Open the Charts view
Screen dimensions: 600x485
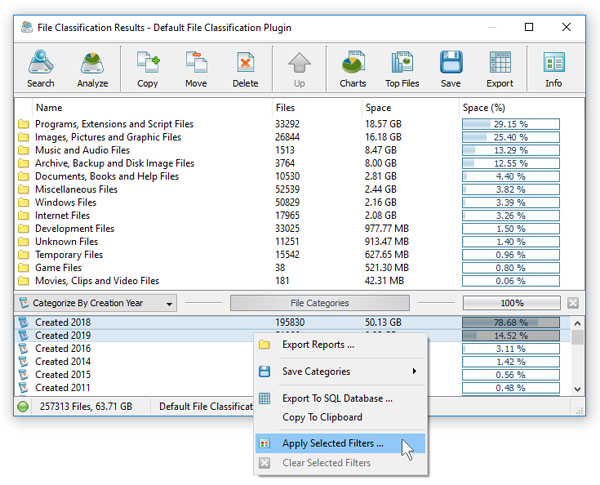pyautogui.click(x=353, y=69)
